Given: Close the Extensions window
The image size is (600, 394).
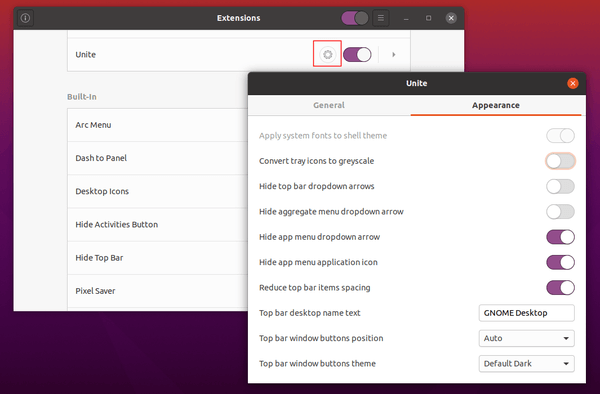Looking at the screenshot, I should [451, 18].
